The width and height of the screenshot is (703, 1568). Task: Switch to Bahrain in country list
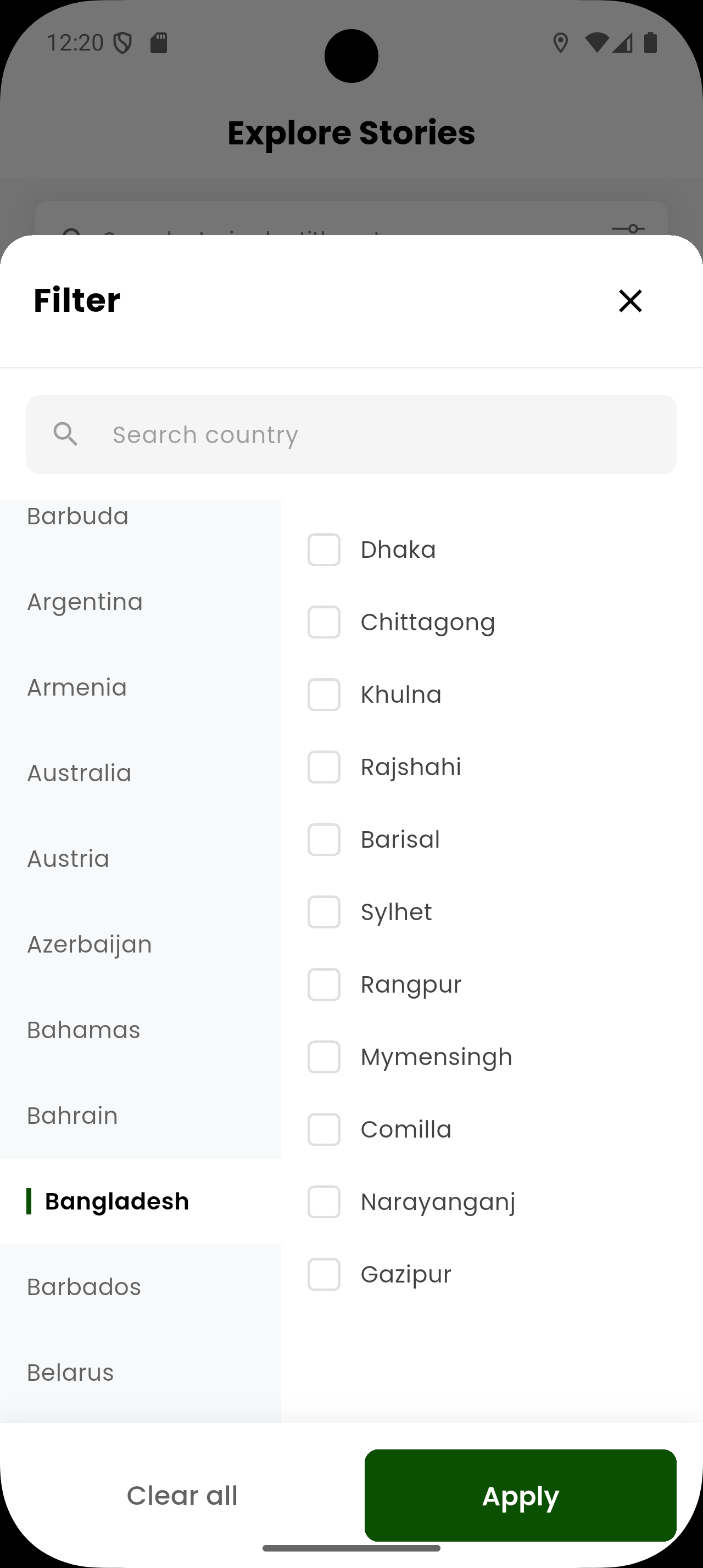[x=72, y=1116]
